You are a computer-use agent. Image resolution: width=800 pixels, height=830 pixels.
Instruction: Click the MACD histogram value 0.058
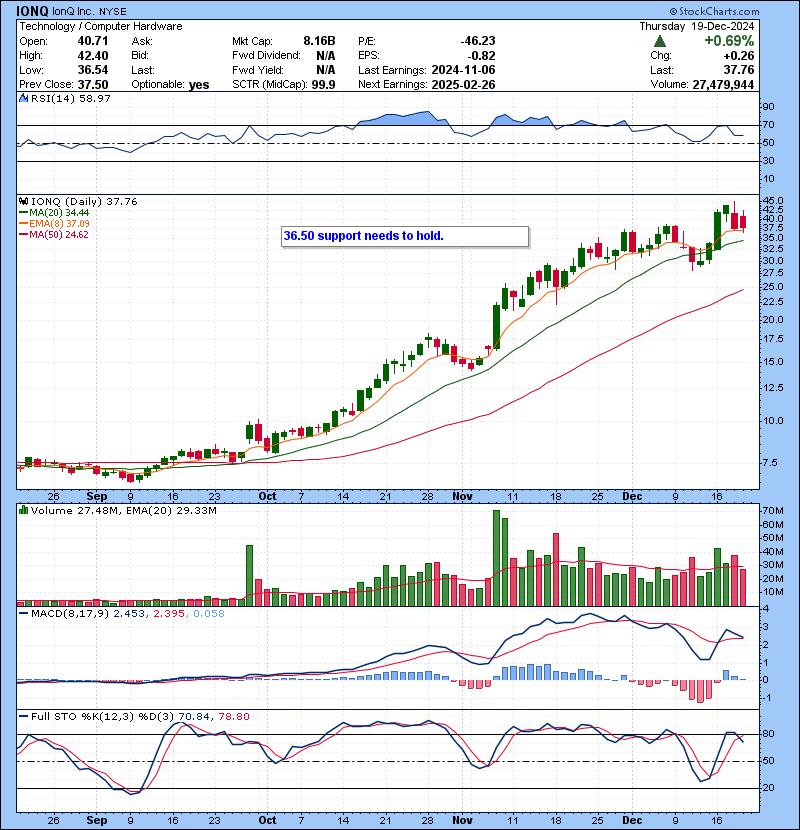click(209, 614)
